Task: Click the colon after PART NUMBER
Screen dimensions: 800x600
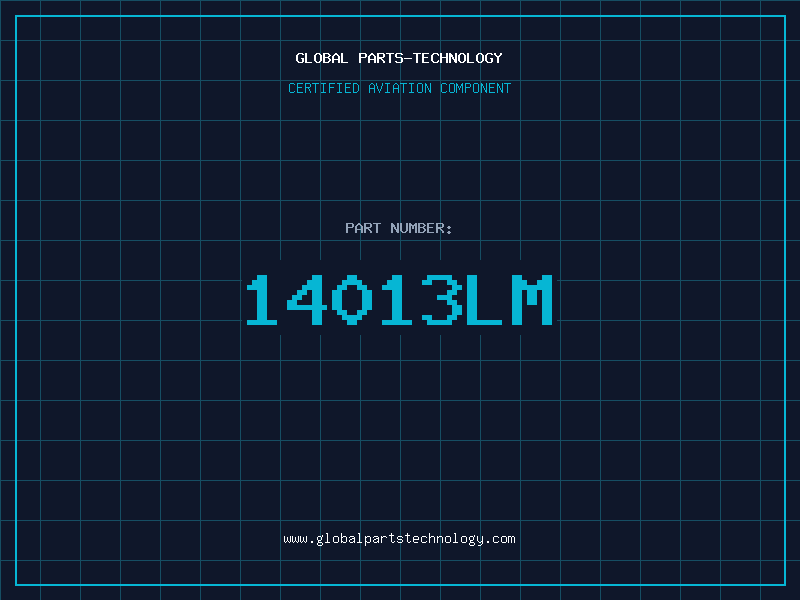Action: (449, 229)
